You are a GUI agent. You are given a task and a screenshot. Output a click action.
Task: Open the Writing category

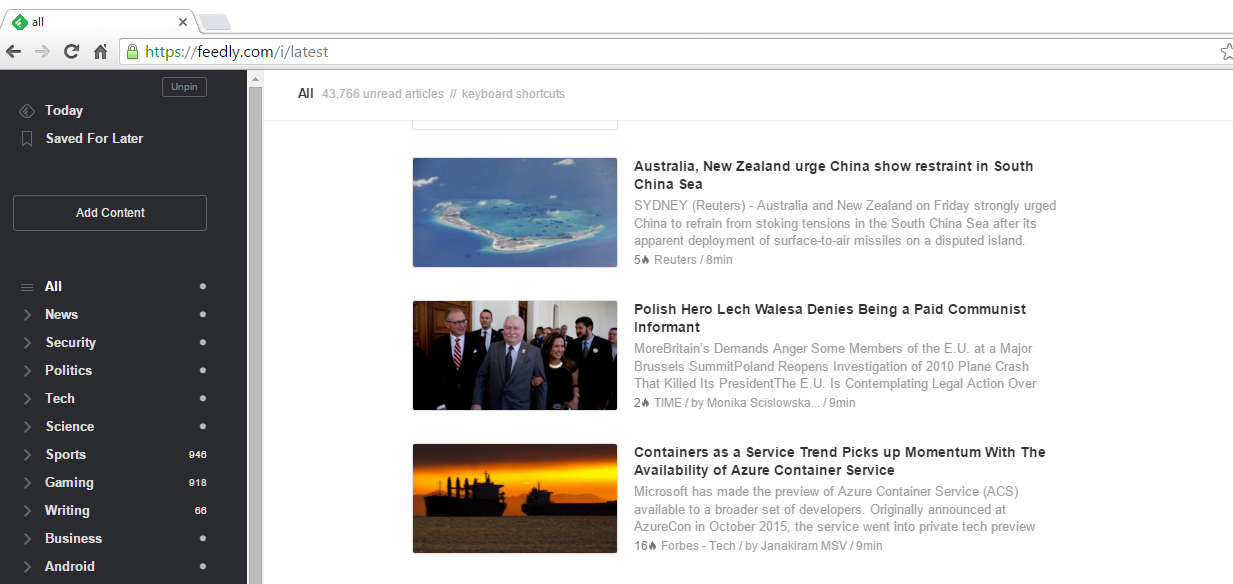tap(67, 511)
